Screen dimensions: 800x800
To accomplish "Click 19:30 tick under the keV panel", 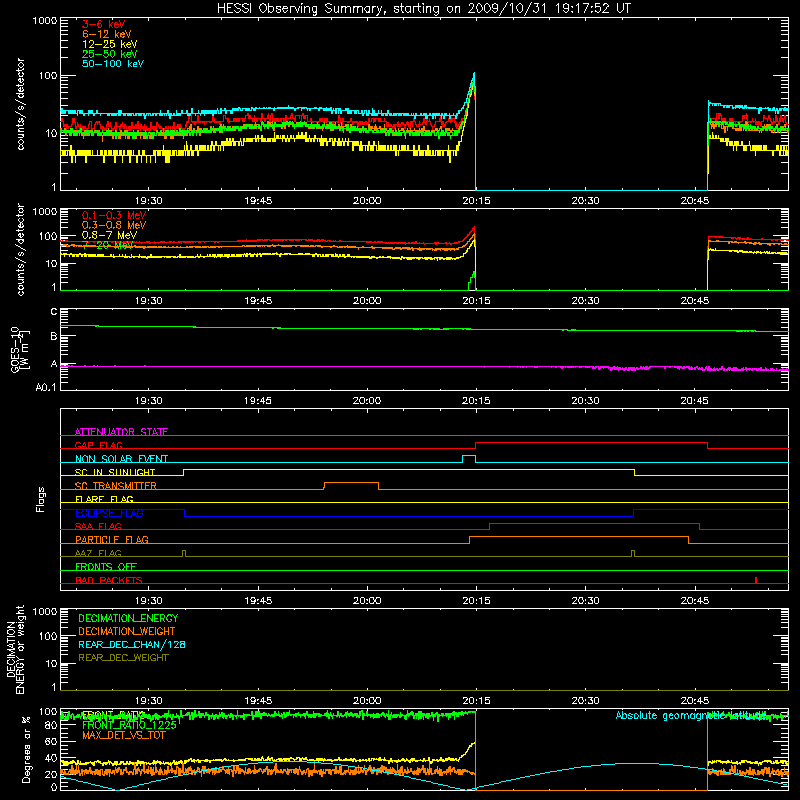I will 148,201.
